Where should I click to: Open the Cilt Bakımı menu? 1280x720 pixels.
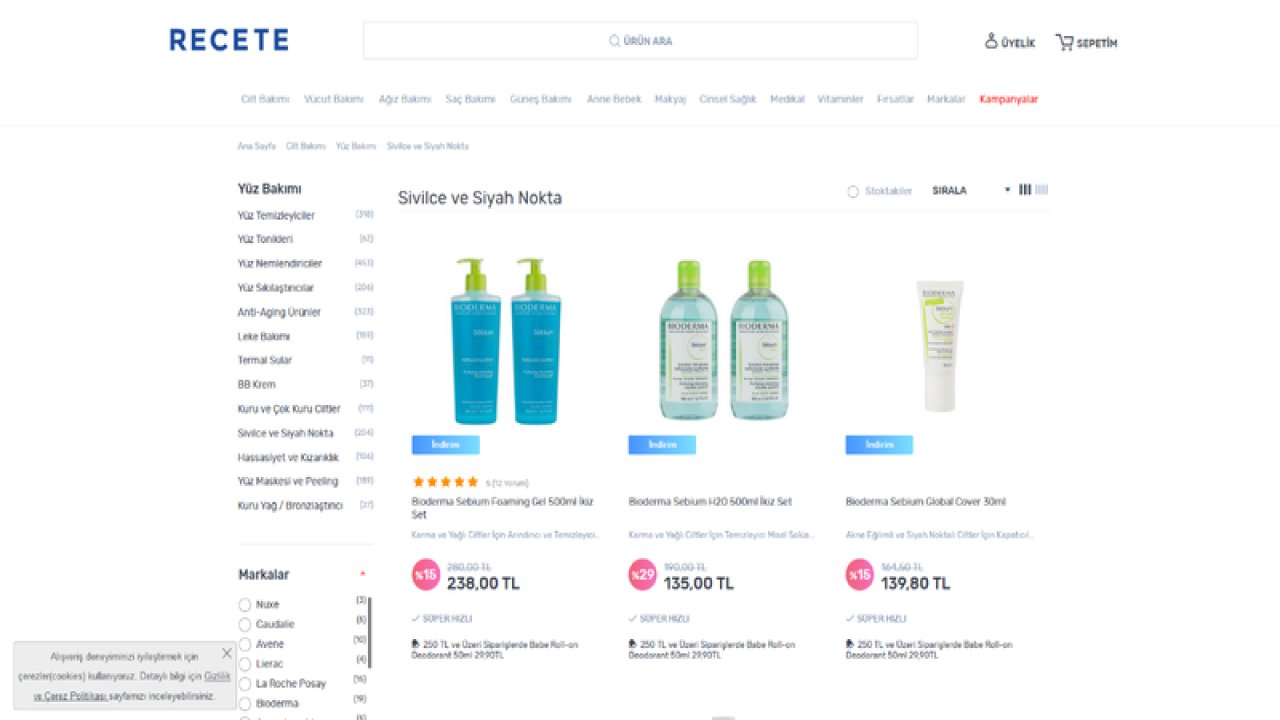[265, 99]
